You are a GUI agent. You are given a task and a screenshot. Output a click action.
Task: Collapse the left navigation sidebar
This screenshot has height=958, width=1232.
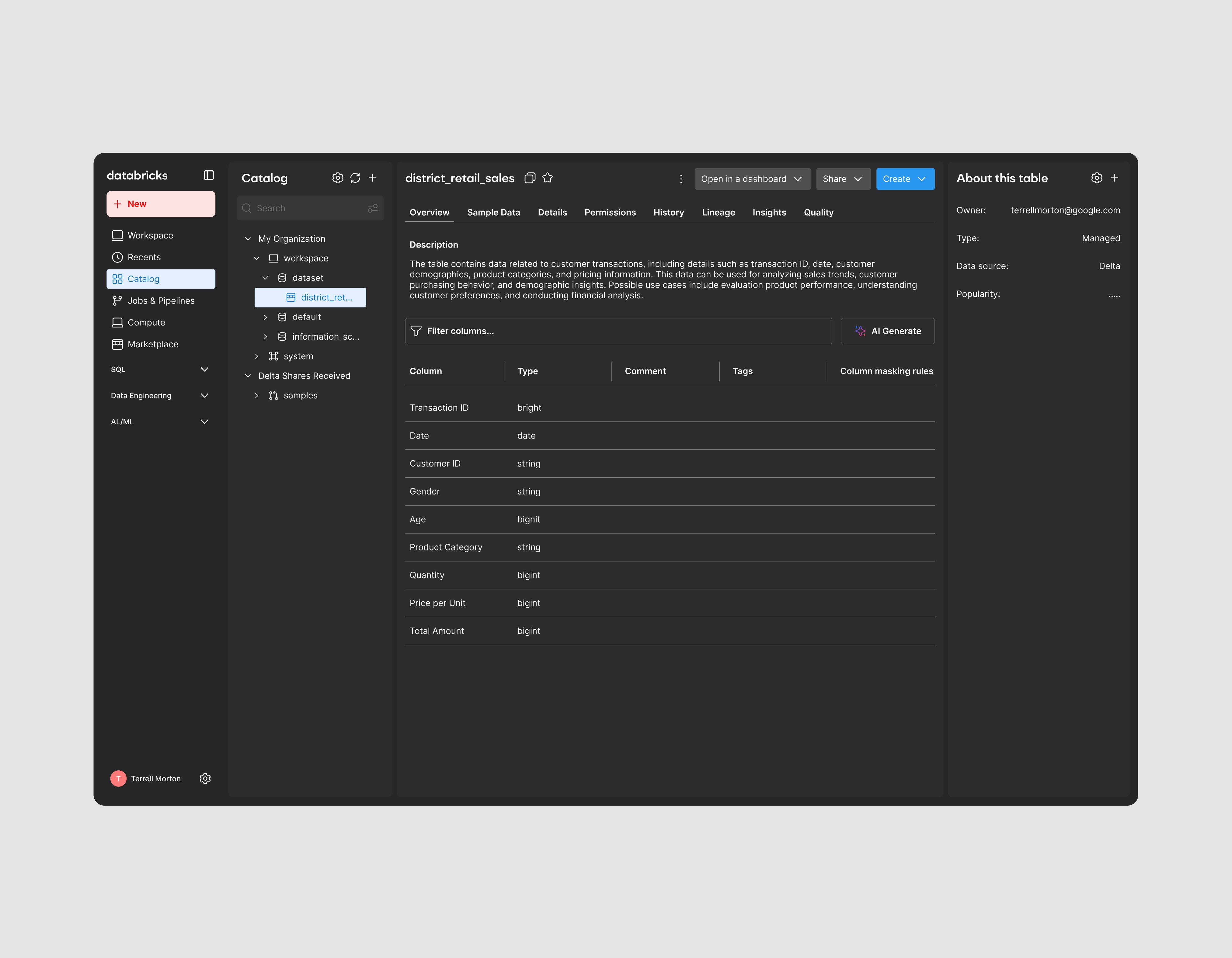(x=208, y=175)
